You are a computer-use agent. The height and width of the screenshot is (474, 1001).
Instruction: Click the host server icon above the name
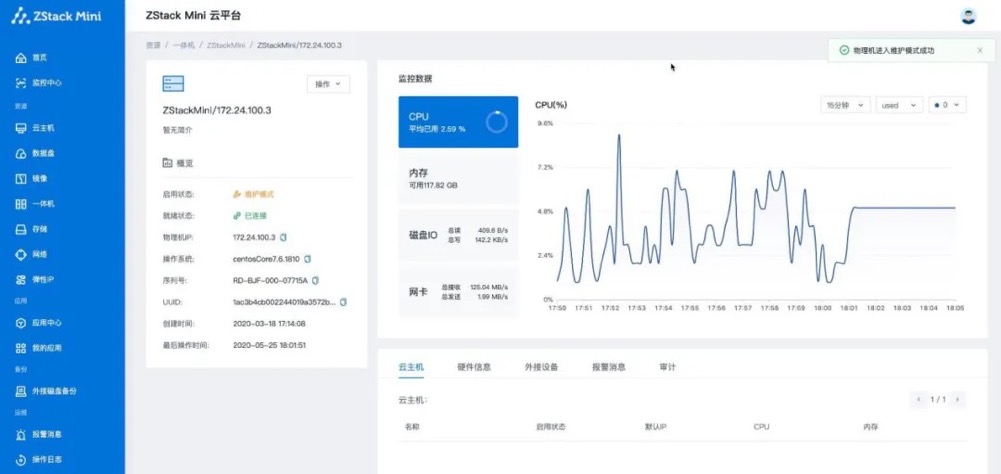click(x=173, y=84)
